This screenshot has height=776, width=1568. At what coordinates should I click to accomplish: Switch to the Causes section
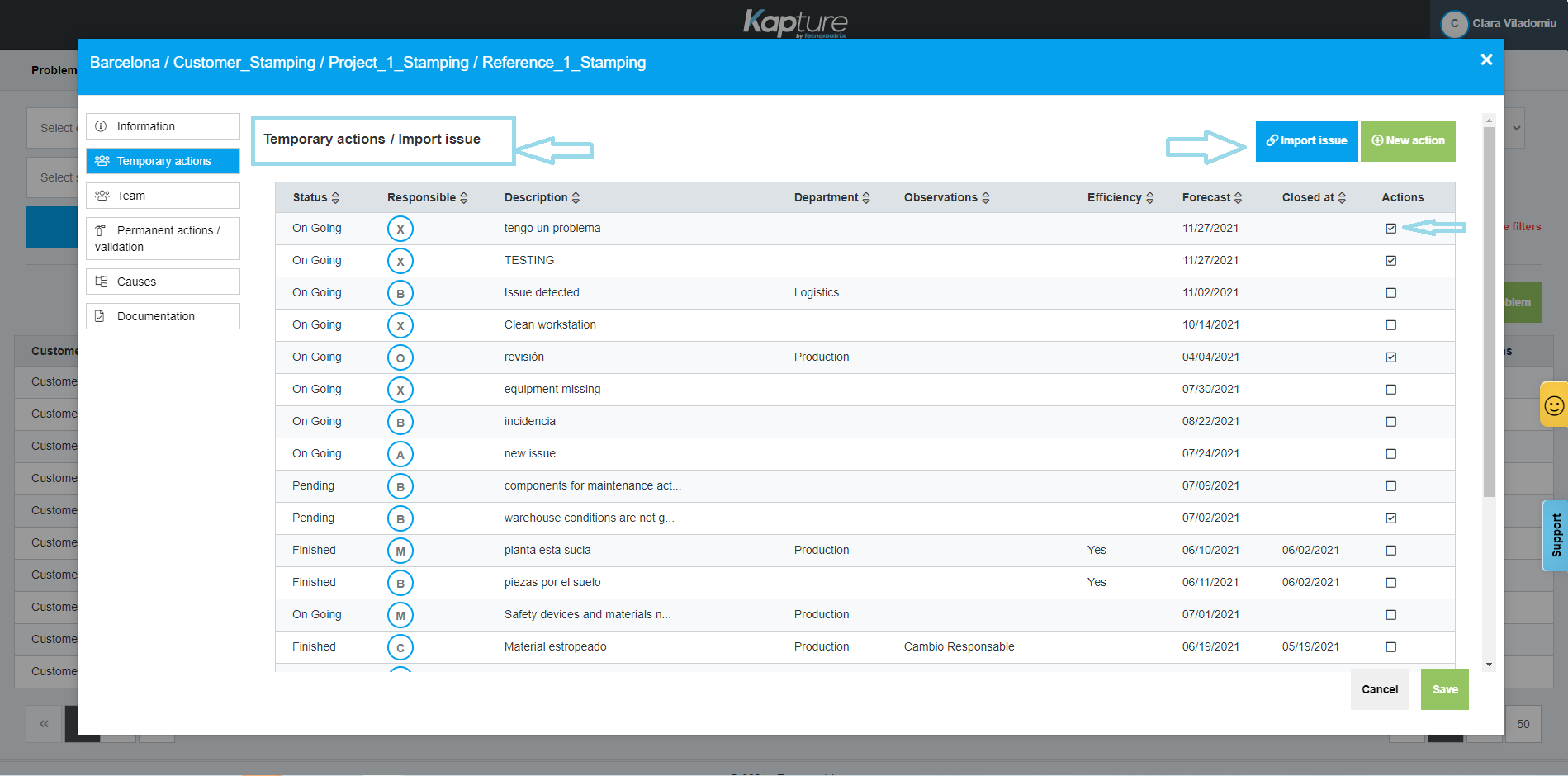pyautogui.click(x=163, y=282)
